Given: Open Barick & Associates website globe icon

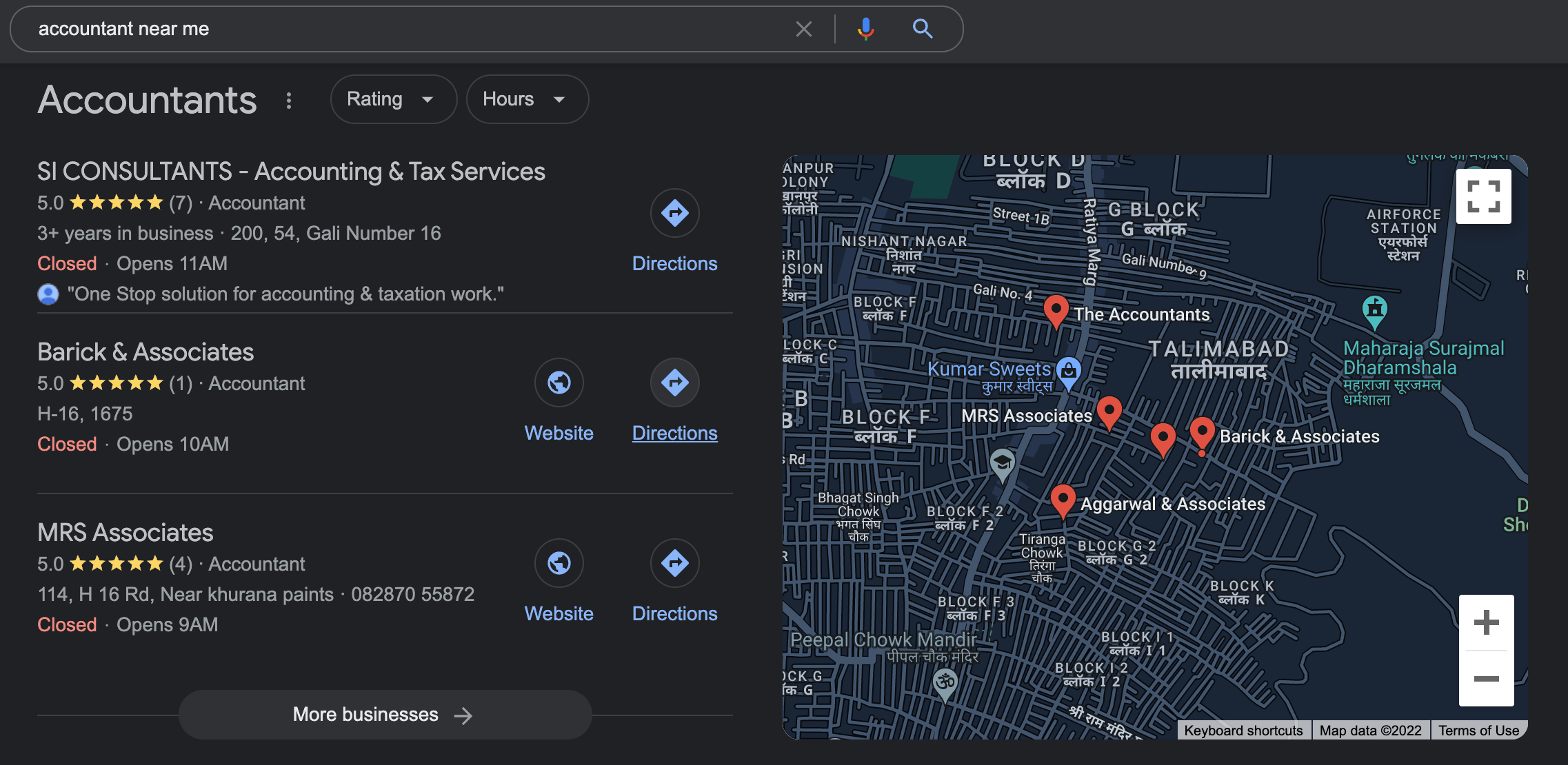Looking at the screenshot, I should [559, 382].
